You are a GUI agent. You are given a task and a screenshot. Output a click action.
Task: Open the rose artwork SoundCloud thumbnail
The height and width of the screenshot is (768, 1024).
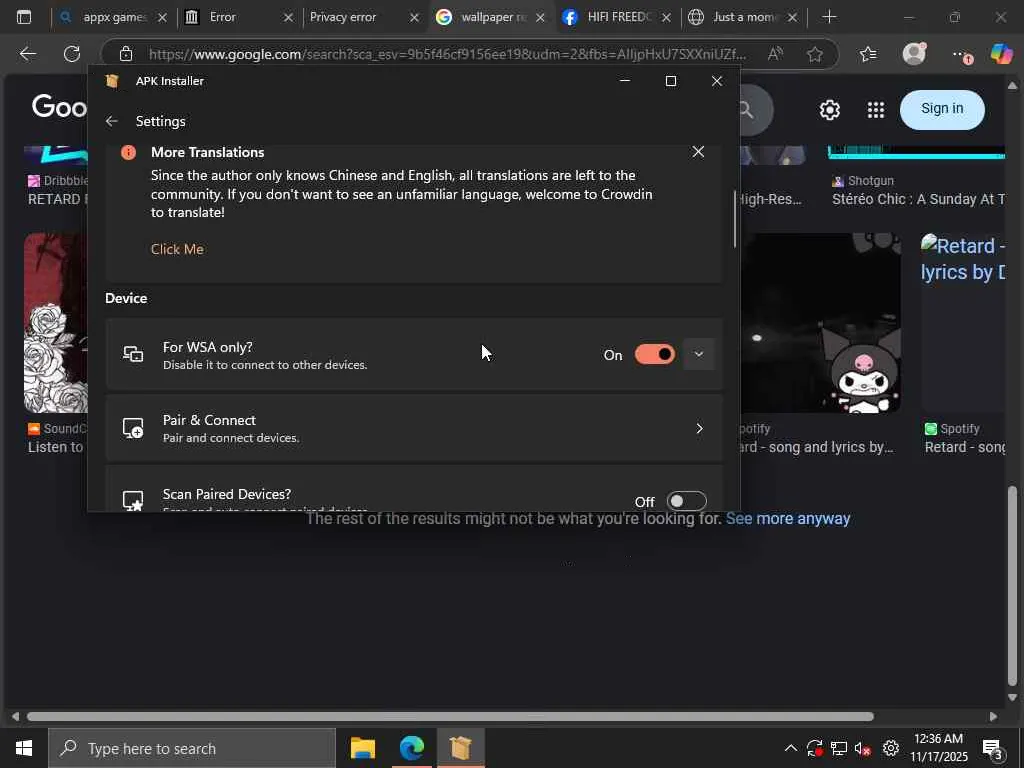coord(56,323)
